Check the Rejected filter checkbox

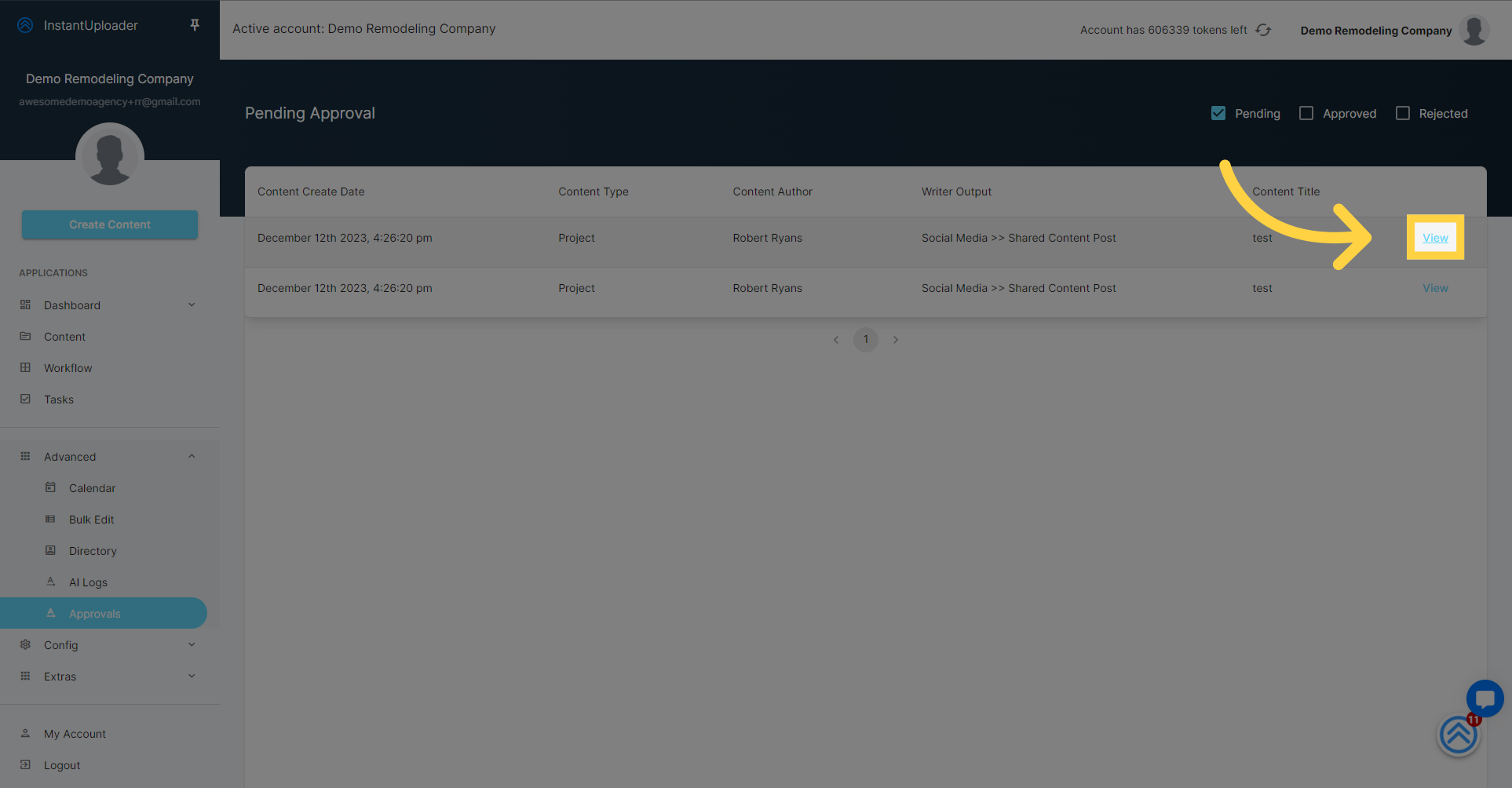pos(1403,113)
